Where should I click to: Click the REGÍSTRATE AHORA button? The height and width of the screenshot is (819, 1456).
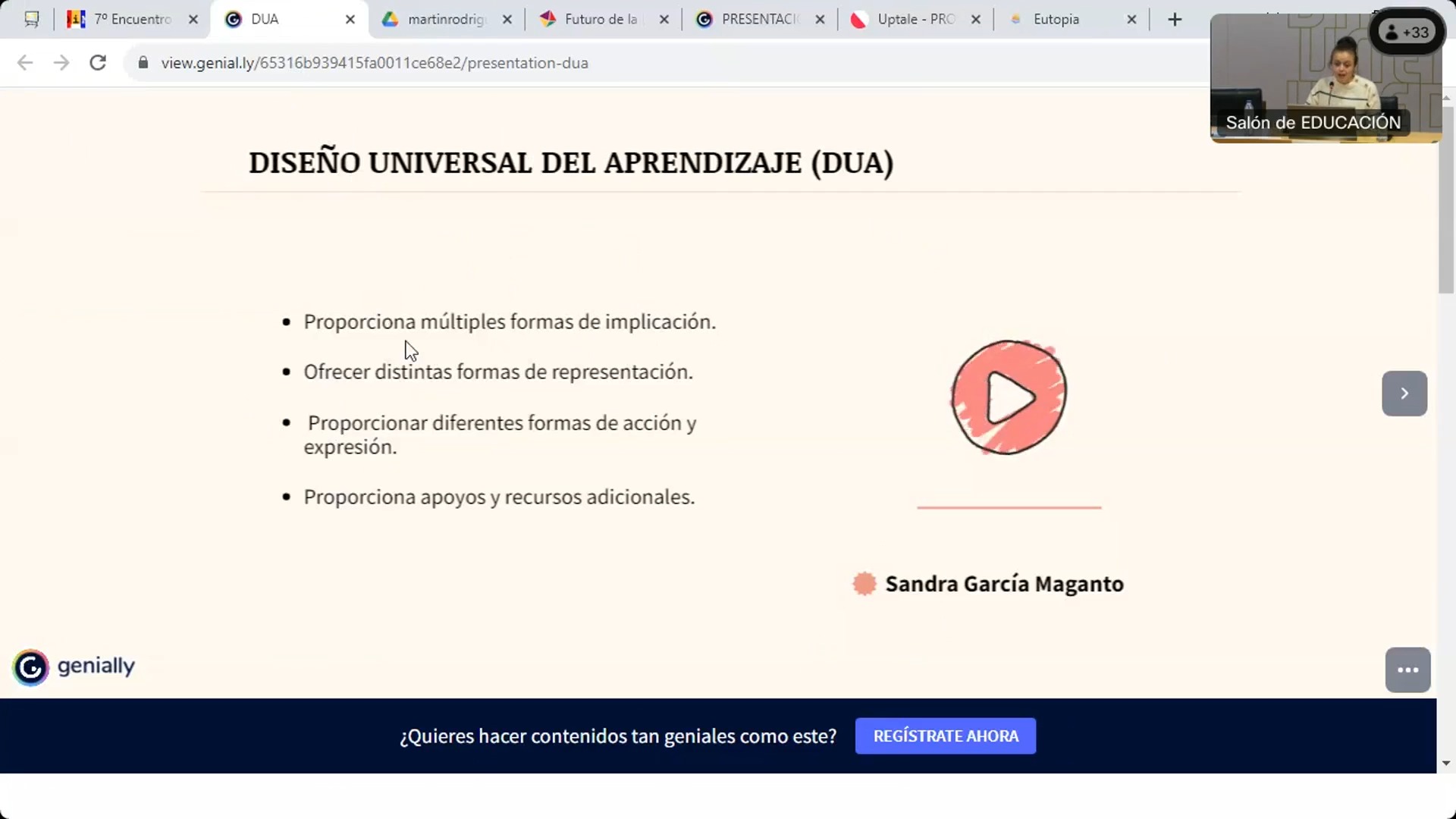point(945,736)
